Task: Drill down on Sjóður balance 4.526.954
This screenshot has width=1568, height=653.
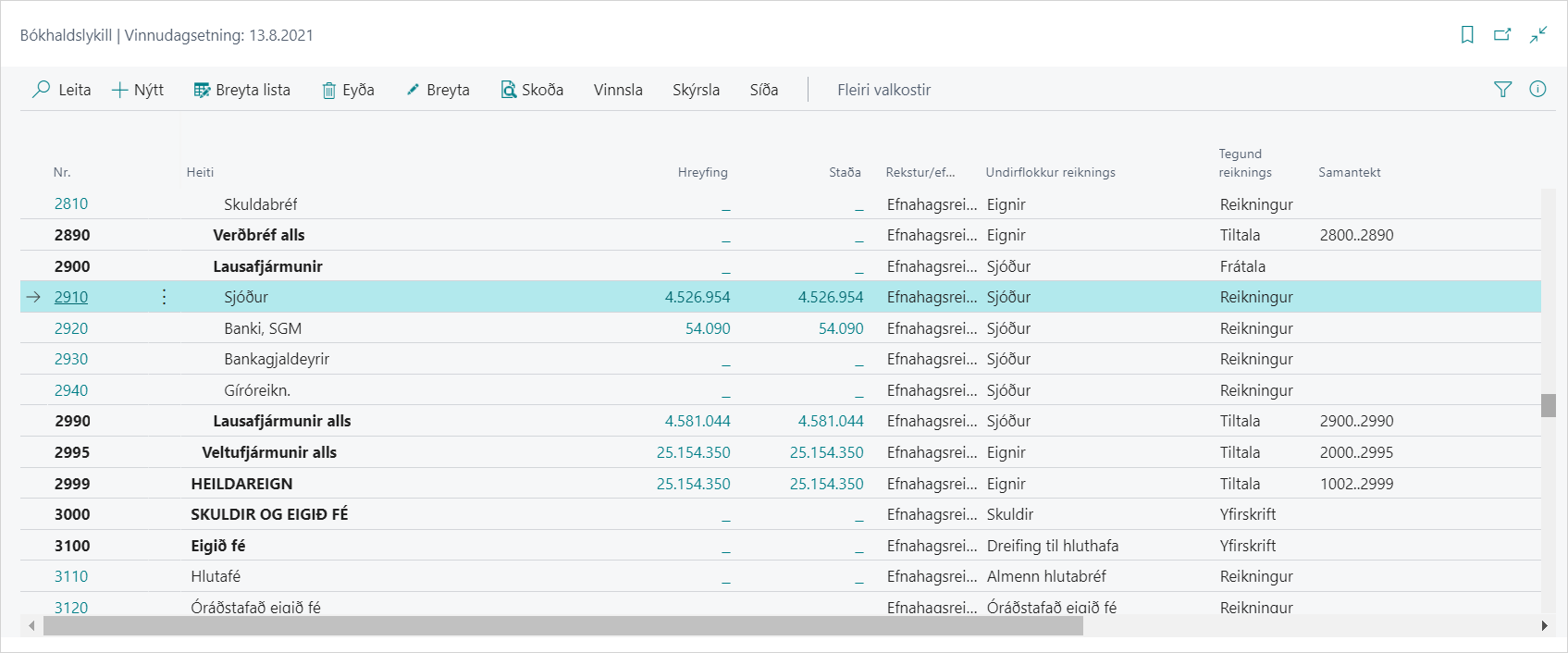Action: pyautogui.click(x=830, y=297)
